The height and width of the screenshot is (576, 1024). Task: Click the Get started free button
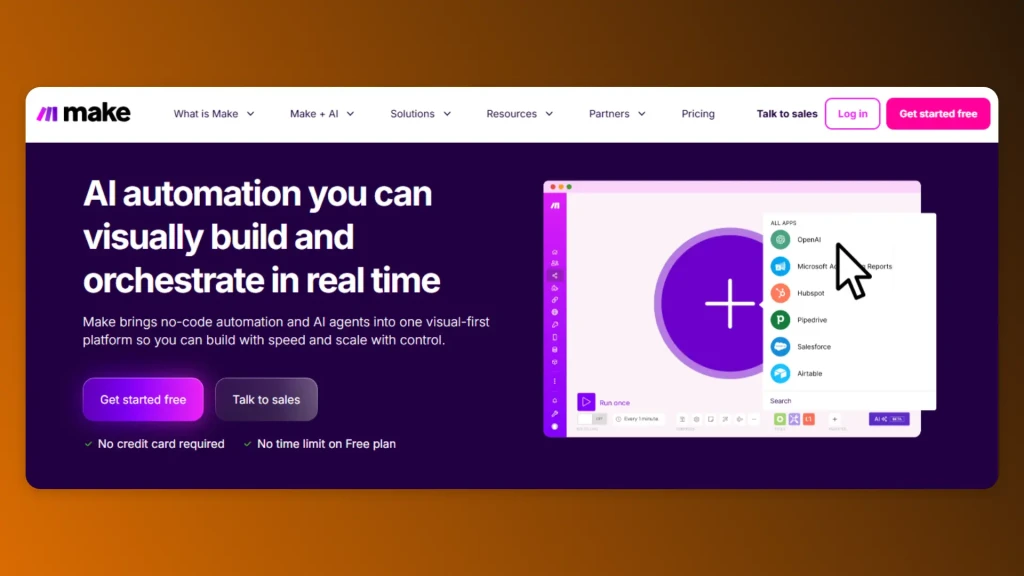point(937,113)
